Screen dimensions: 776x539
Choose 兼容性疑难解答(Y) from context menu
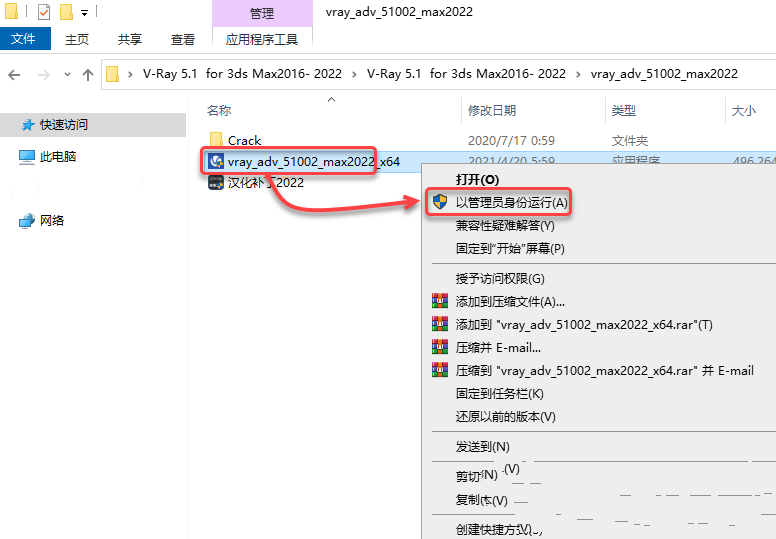click(505, 226)
